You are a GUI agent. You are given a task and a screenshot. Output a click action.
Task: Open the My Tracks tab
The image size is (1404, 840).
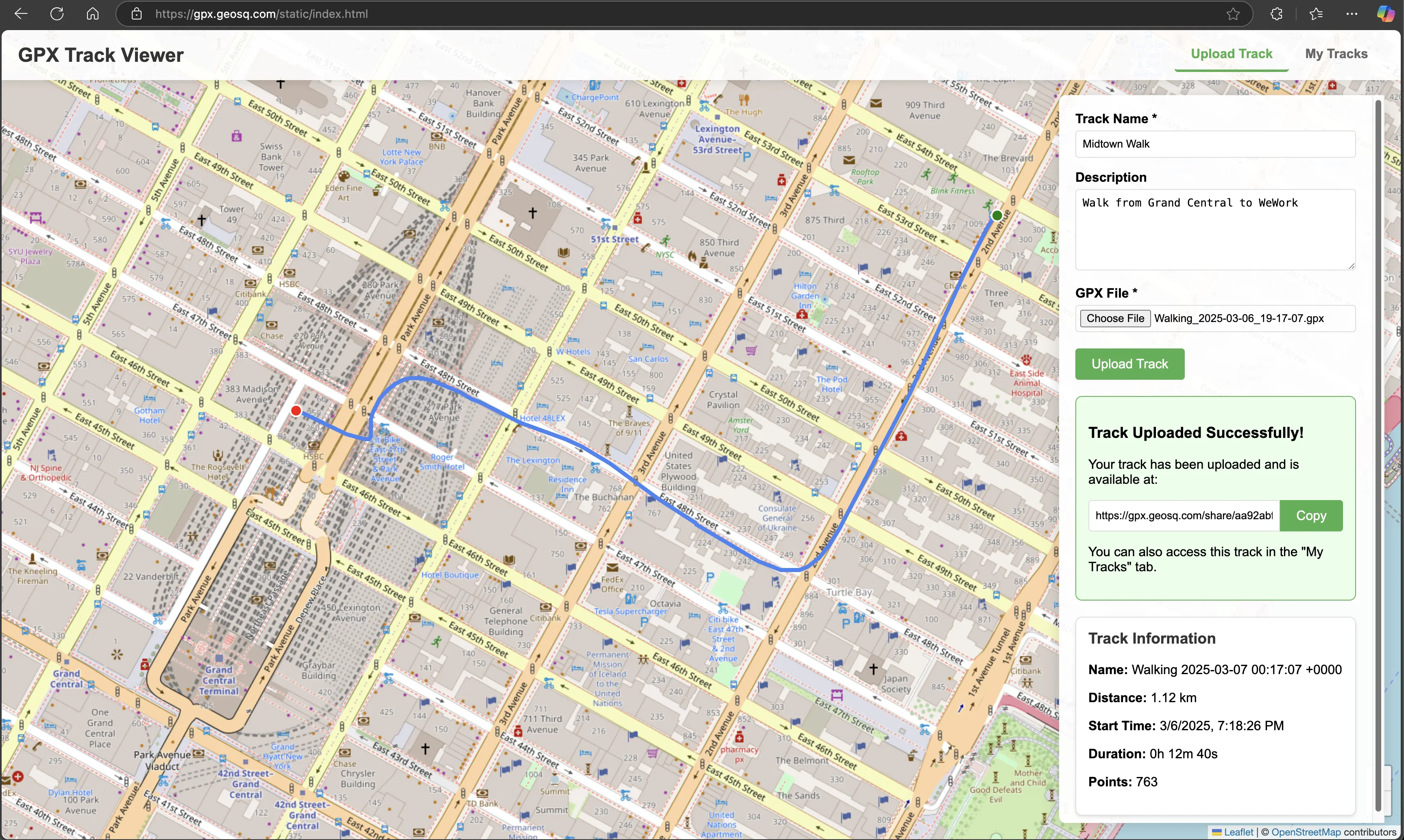[1336, 54]
